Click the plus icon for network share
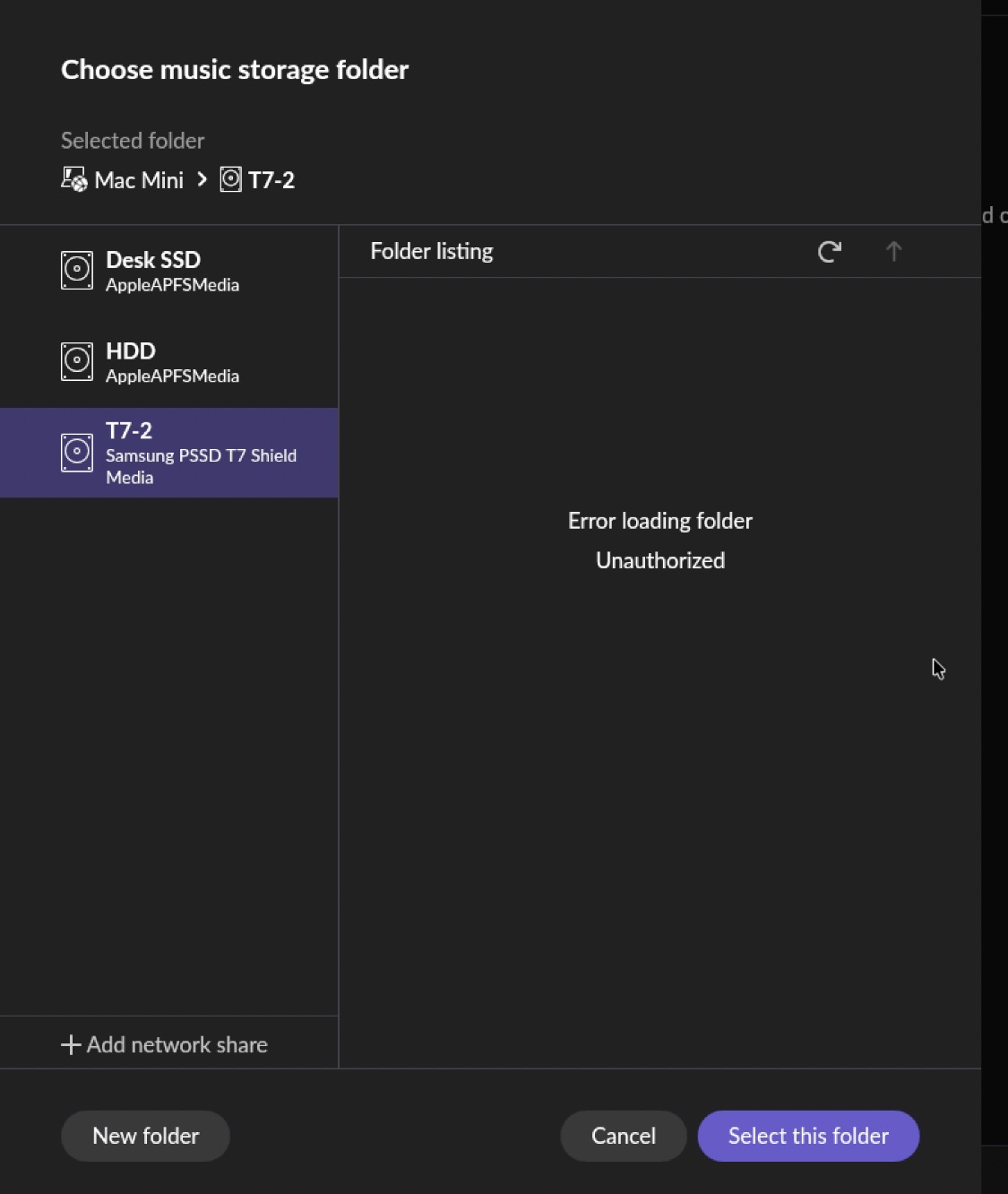Viewport: 1008px width, 1194px height. [71, 1044]
